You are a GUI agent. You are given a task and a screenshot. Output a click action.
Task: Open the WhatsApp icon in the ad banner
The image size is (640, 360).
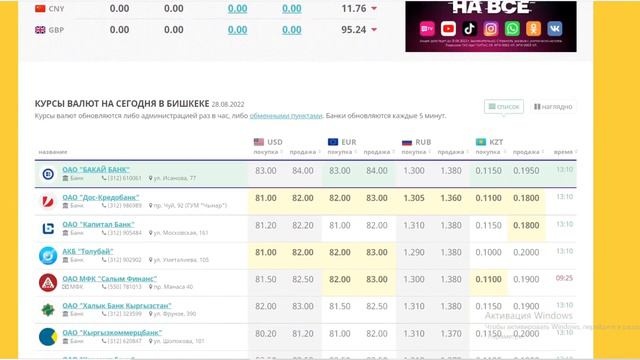[x=512, y=29]
